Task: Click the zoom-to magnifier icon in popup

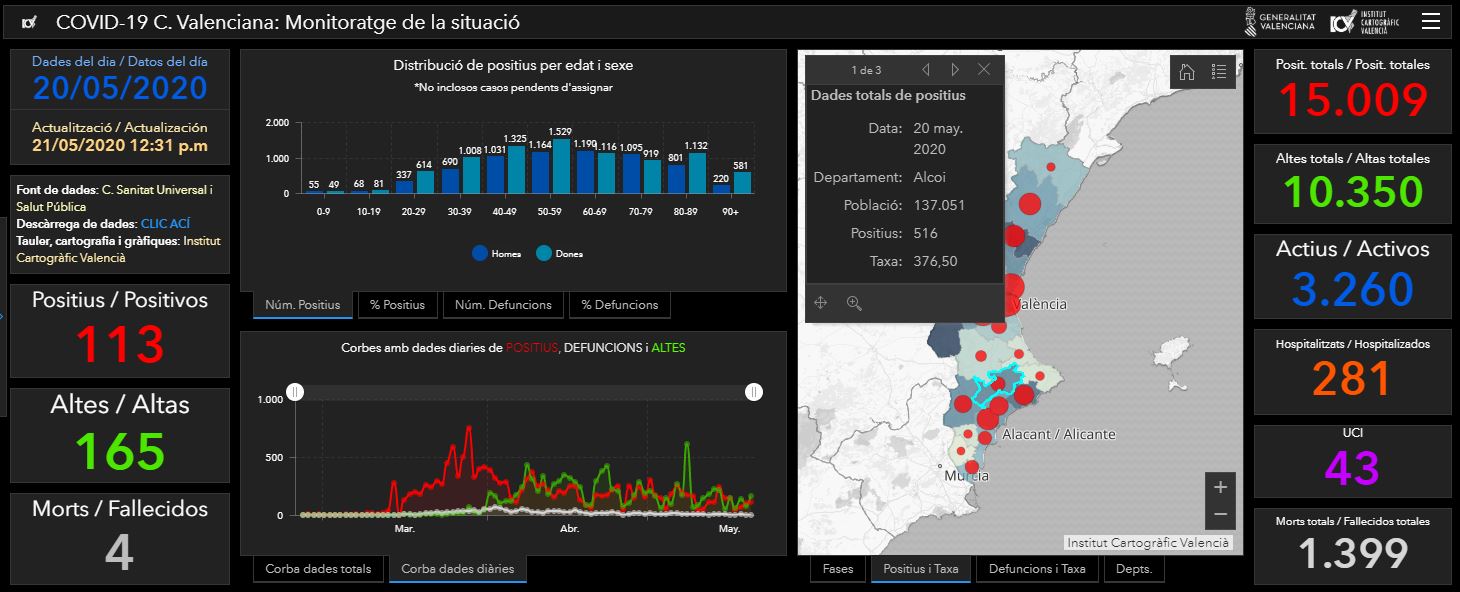Action: pyautogui.click(x=854, y=303)
